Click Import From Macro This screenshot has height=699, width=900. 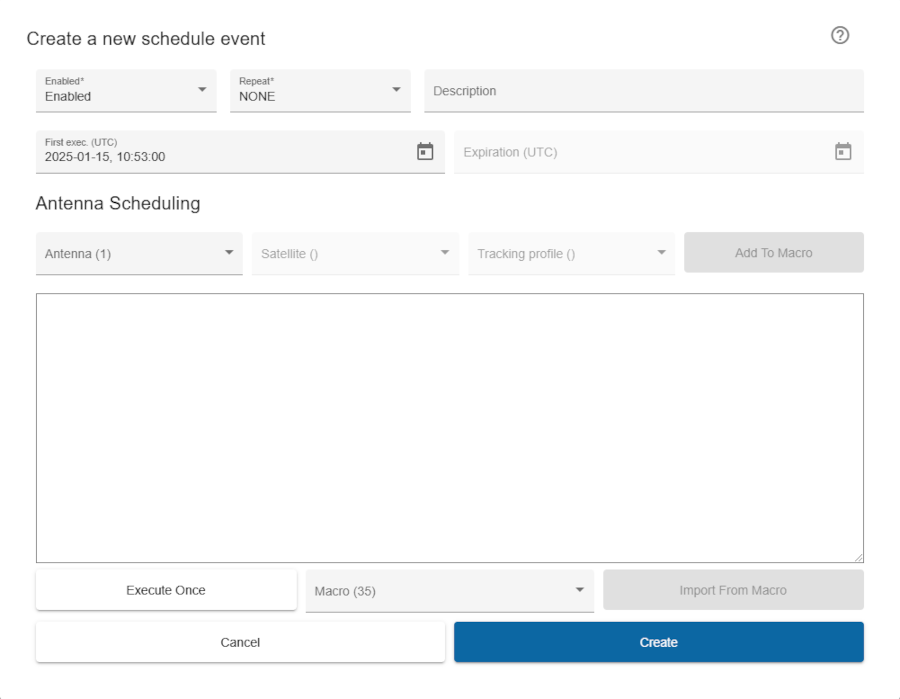tap(733, 590)
